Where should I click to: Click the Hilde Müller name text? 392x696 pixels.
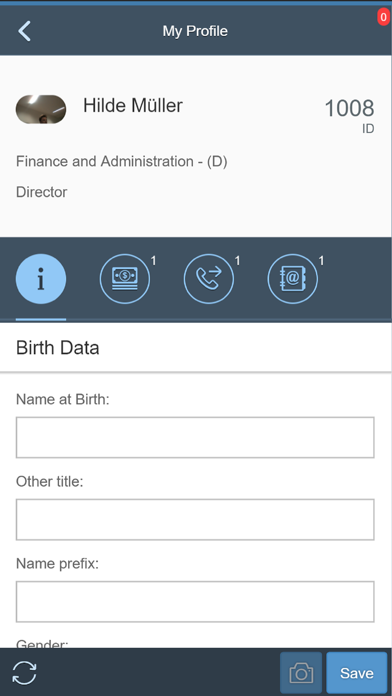tap(133, 106)
